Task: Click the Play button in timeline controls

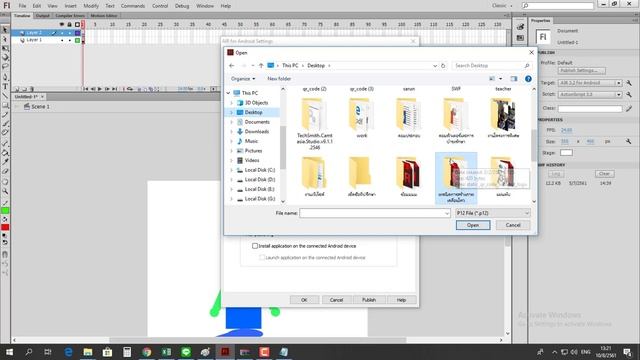Action: [x=100, y=89]
